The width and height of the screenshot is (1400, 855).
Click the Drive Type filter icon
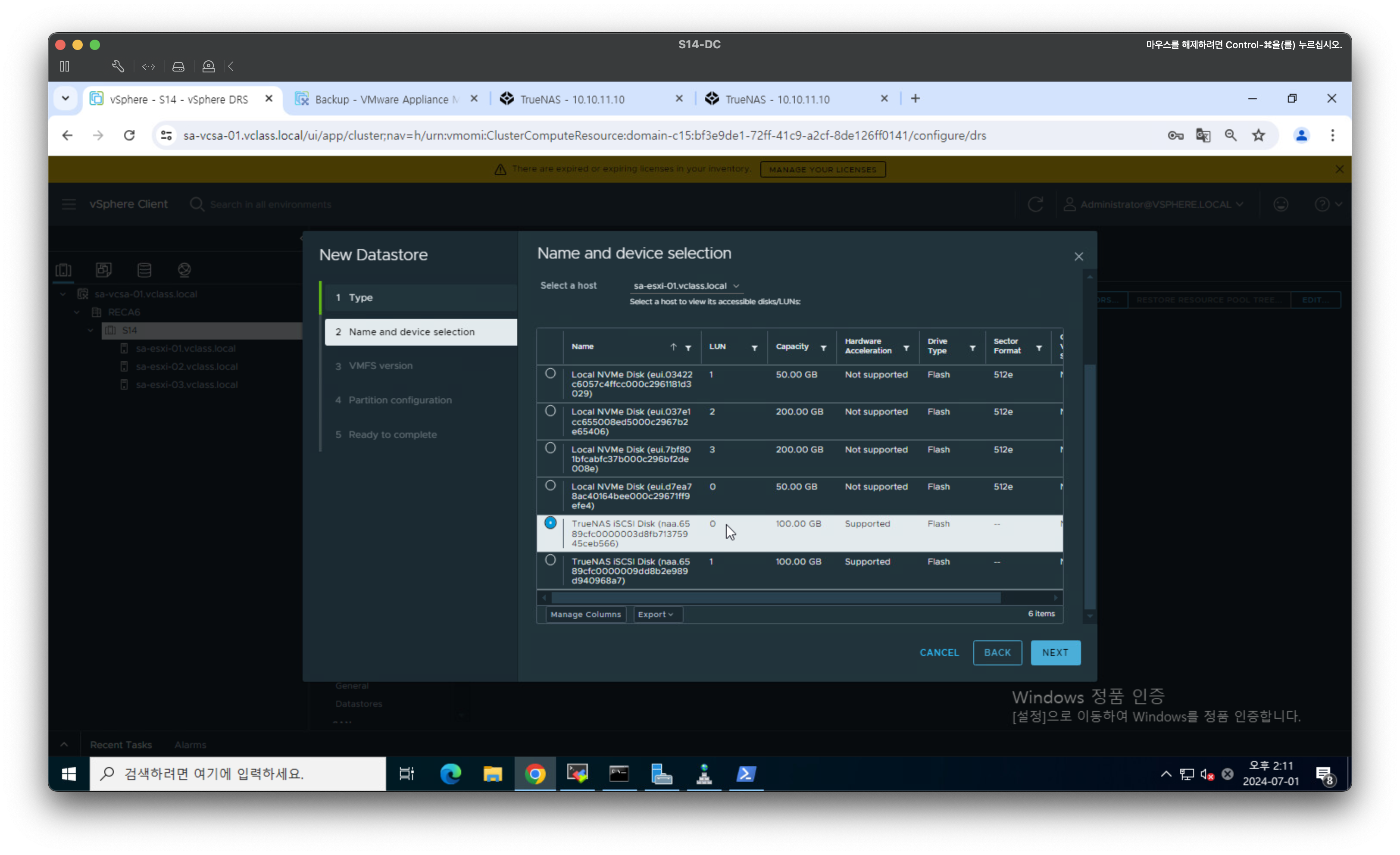point(972,348)
